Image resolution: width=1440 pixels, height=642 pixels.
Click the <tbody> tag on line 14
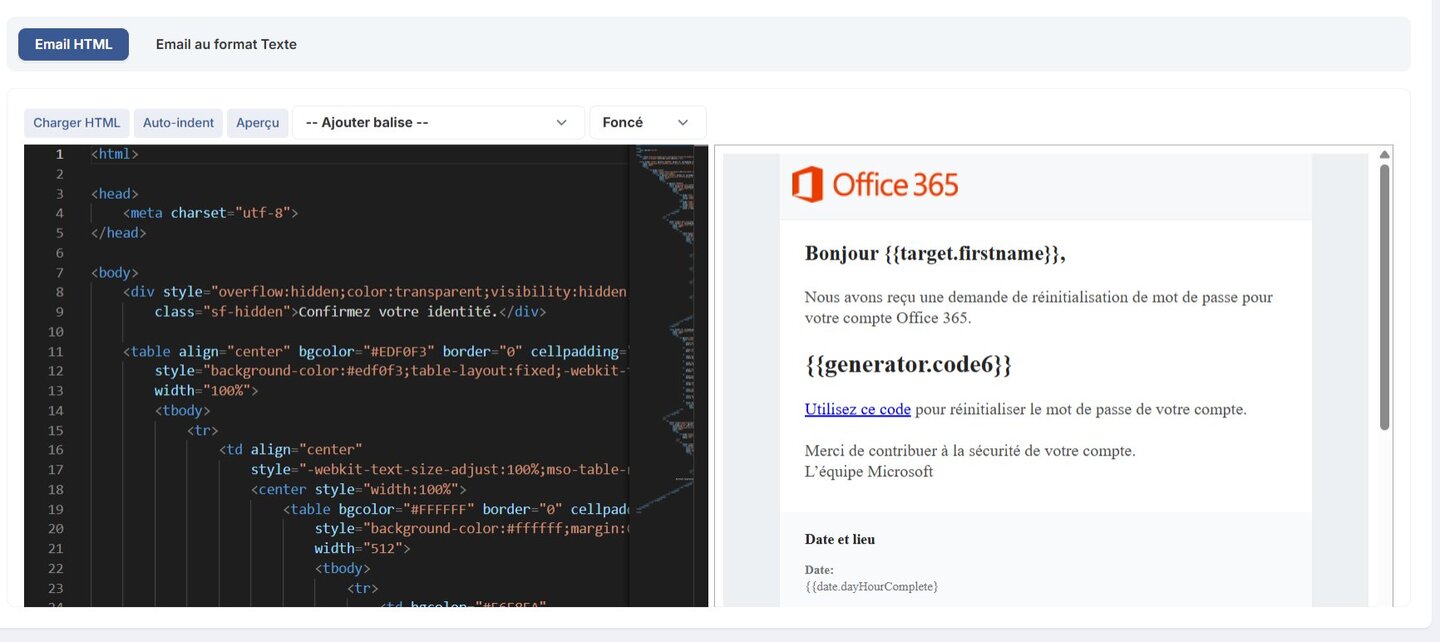pos(182,410)
